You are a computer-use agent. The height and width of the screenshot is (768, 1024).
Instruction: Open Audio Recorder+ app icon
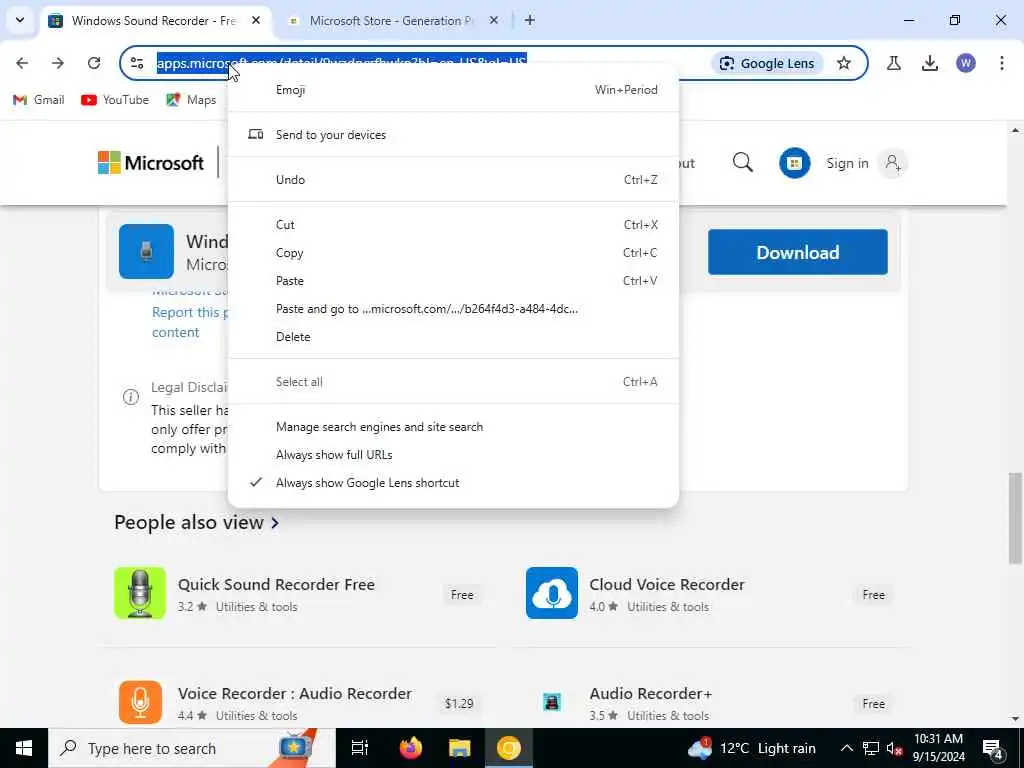[x=552, y=702]
